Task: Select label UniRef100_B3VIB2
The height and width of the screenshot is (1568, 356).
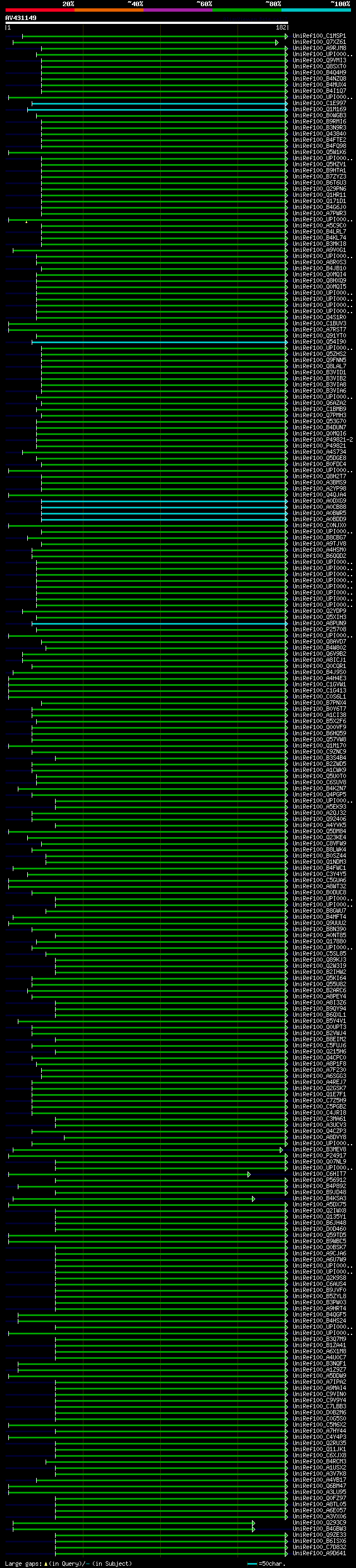Action: 319,379
